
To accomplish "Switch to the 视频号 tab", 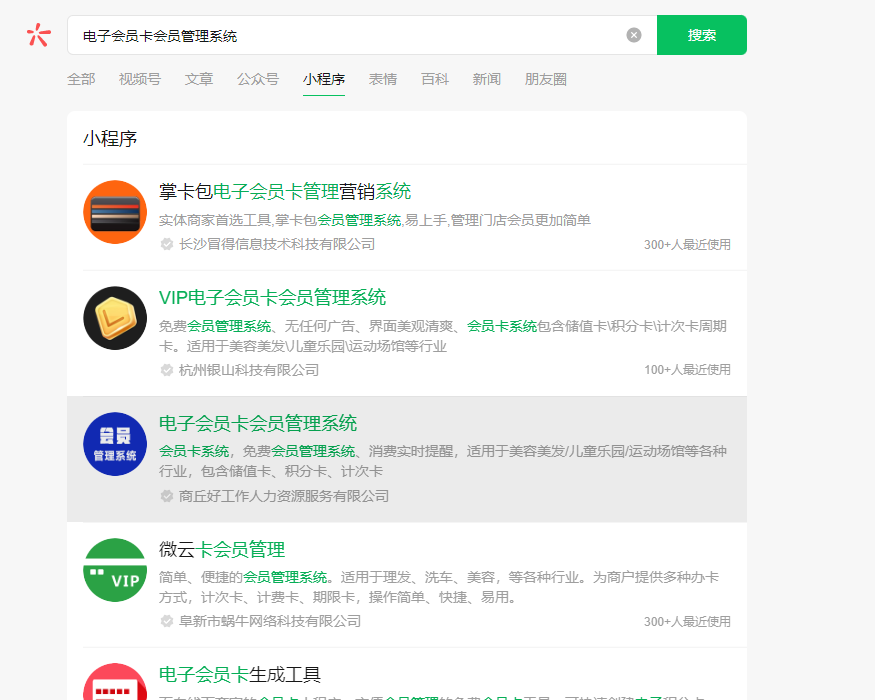I will (x=140, y=79).
